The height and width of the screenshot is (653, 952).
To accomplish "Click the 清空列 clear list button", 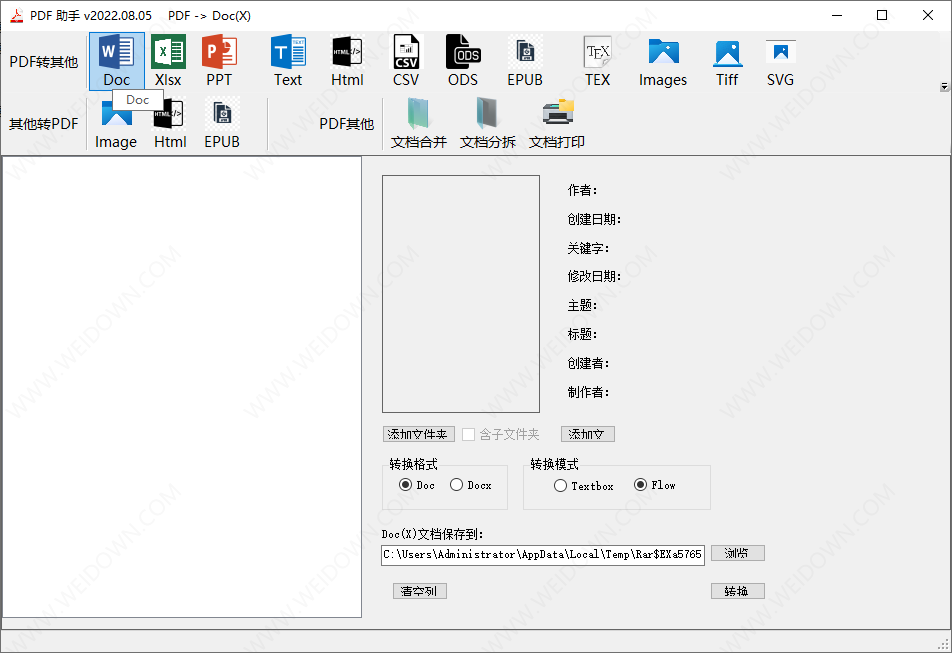I will pyautogui.click(x=420, y=591).
